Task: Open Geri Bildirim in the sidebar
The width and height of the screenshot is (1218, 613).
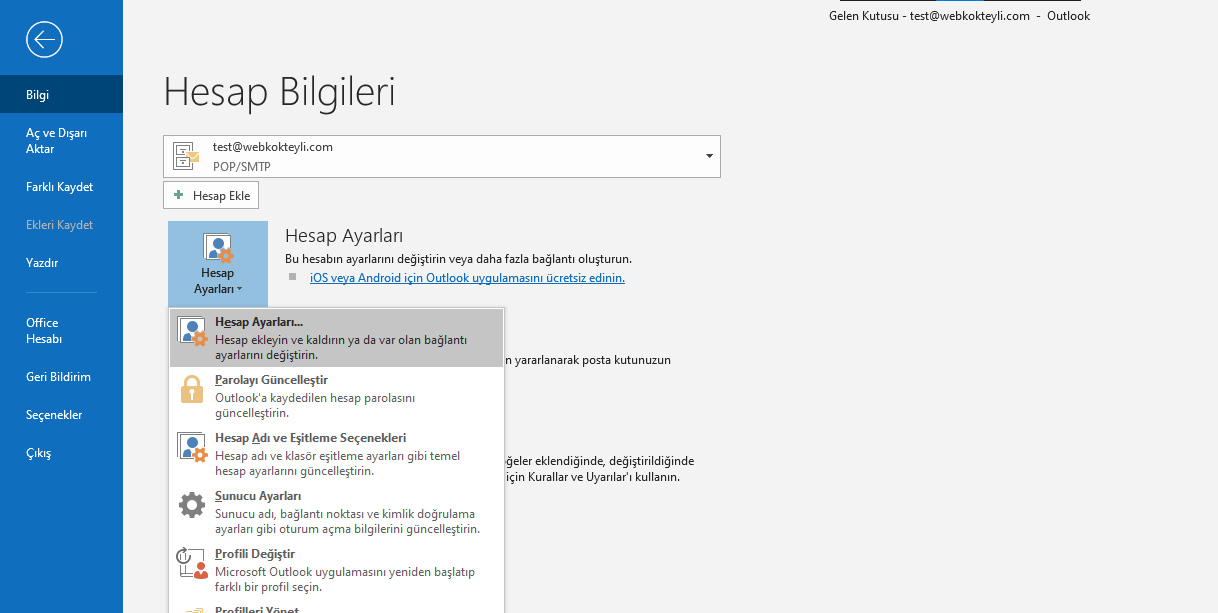Action: [61, 377]
